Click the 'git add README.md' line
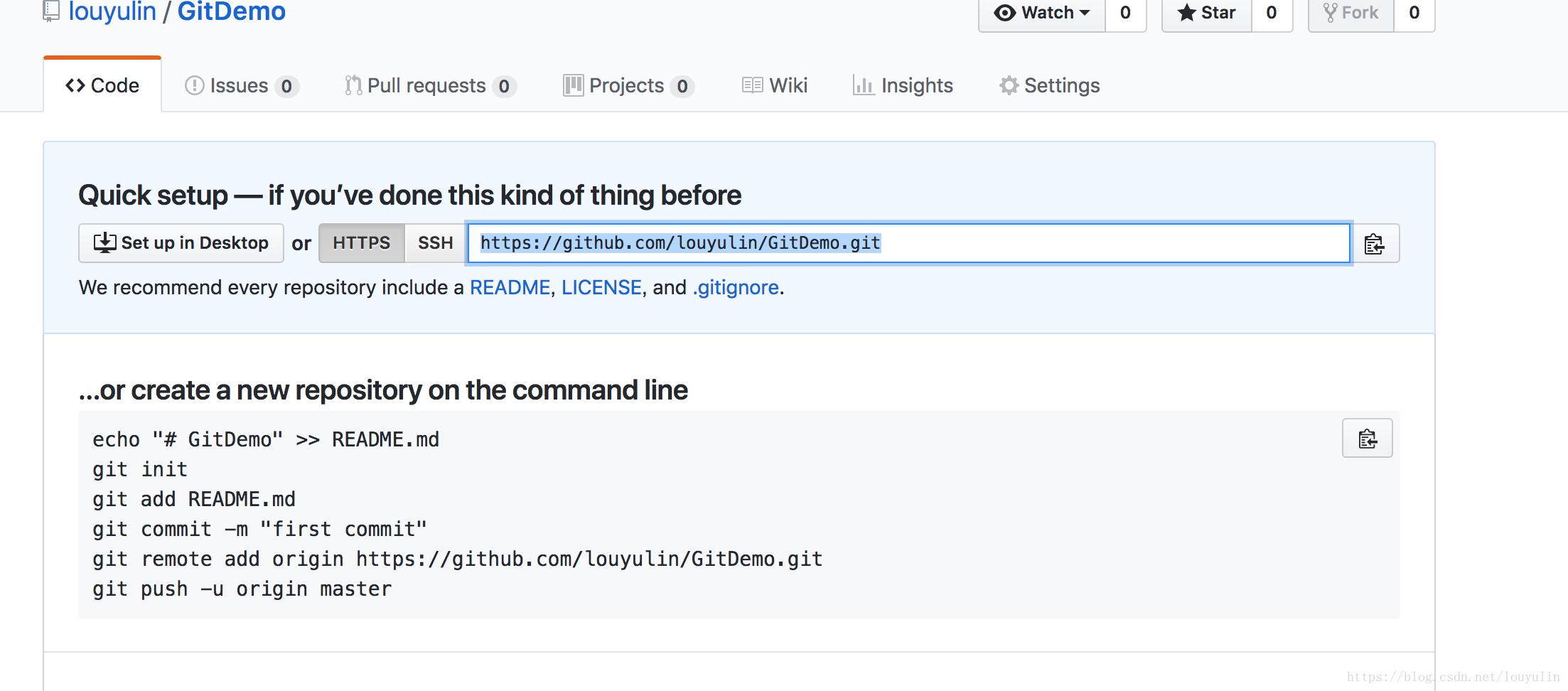 coord(194,499)
